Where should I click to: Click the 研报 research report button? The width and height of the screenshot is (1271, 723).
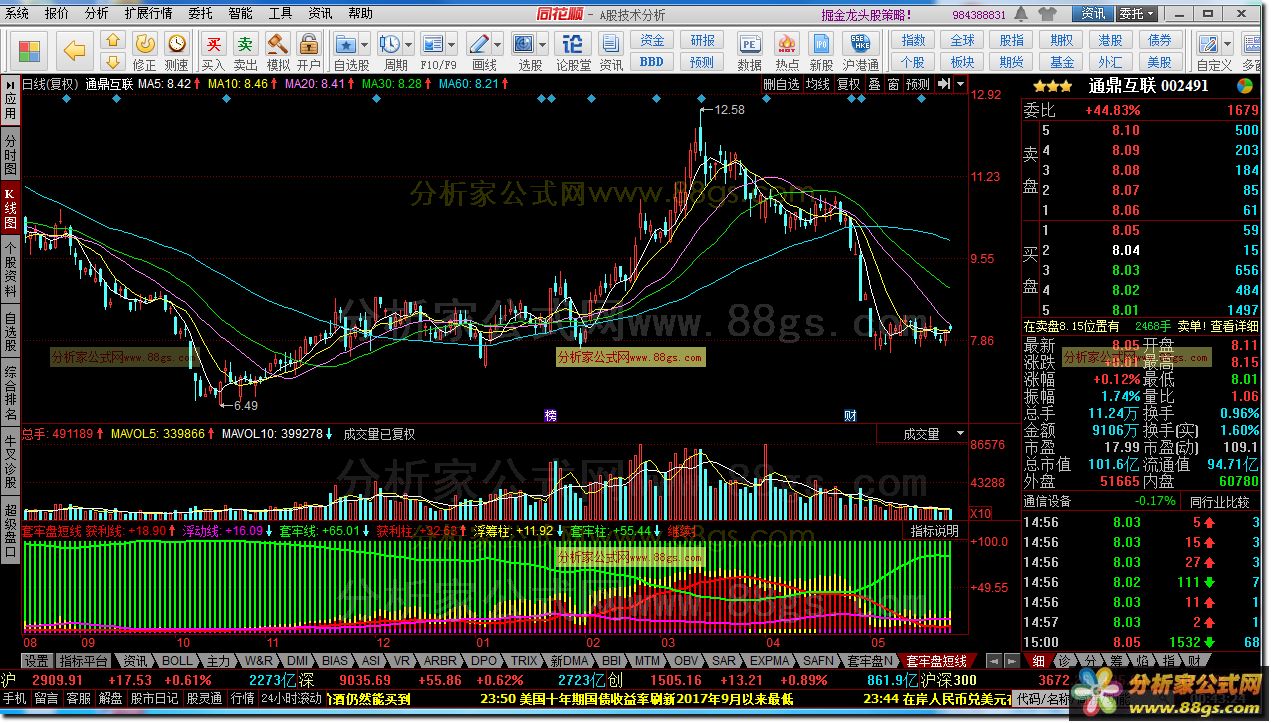[x=702, y=41]
